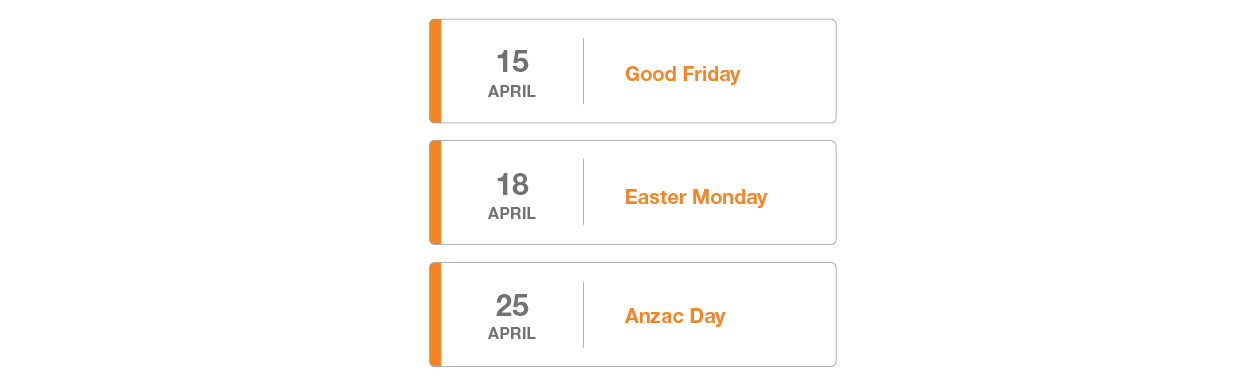Click empty space right of Easter Monday text
The width and height of the screenshot is (1260, 383).
802,194
